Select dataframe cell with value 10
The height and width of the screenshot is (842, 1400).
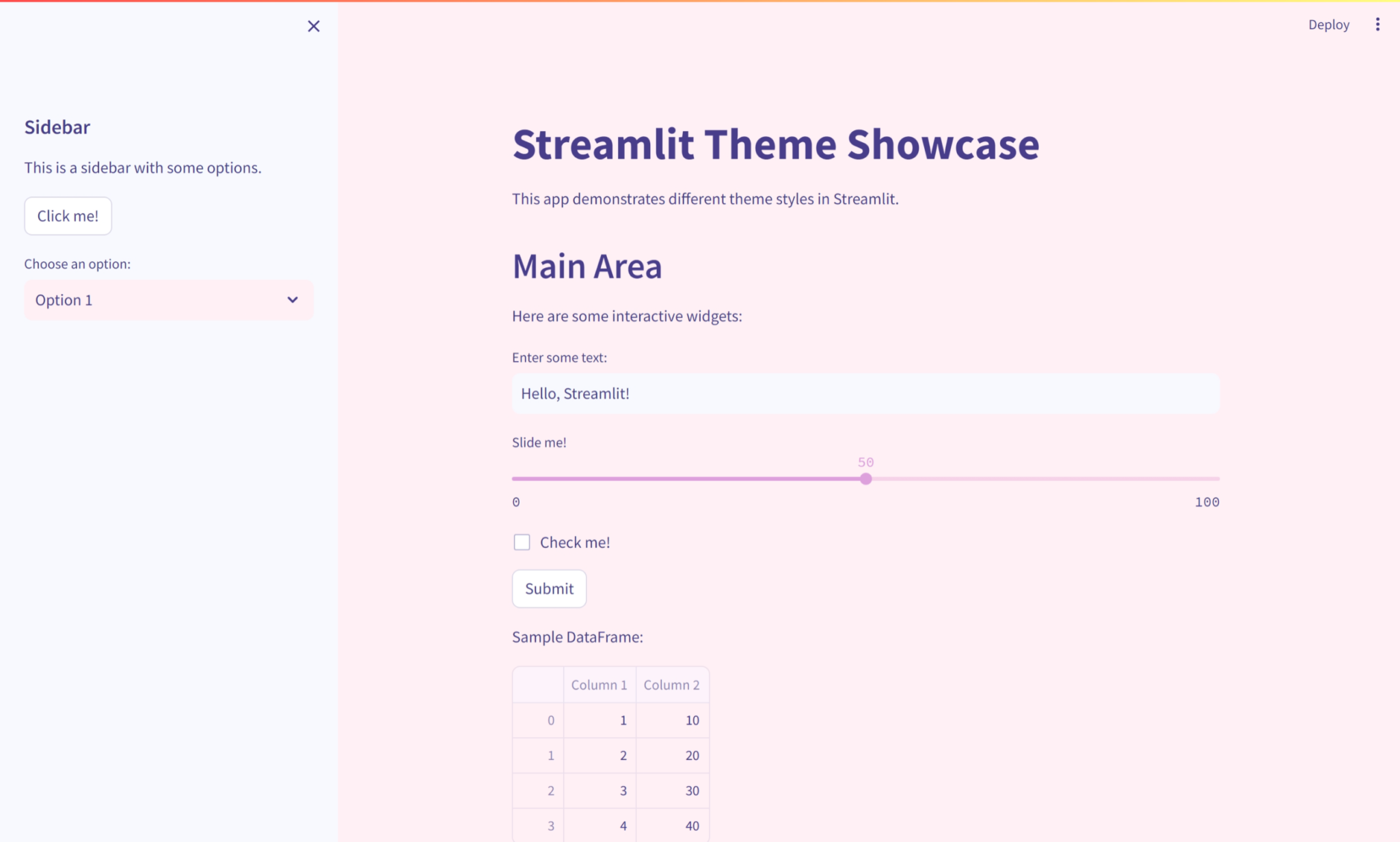point(673,720)
